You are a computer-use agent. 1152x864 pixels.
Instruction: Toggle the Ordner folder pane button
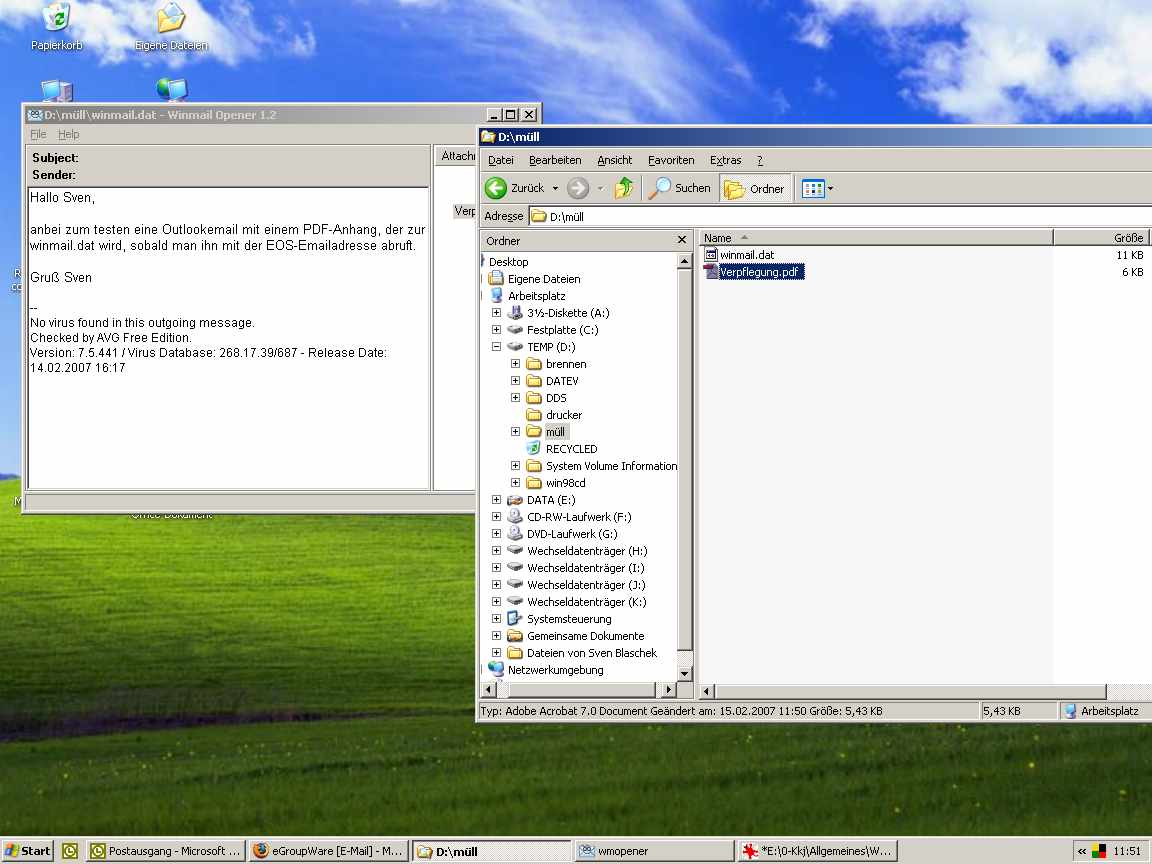tap(756, 189)
